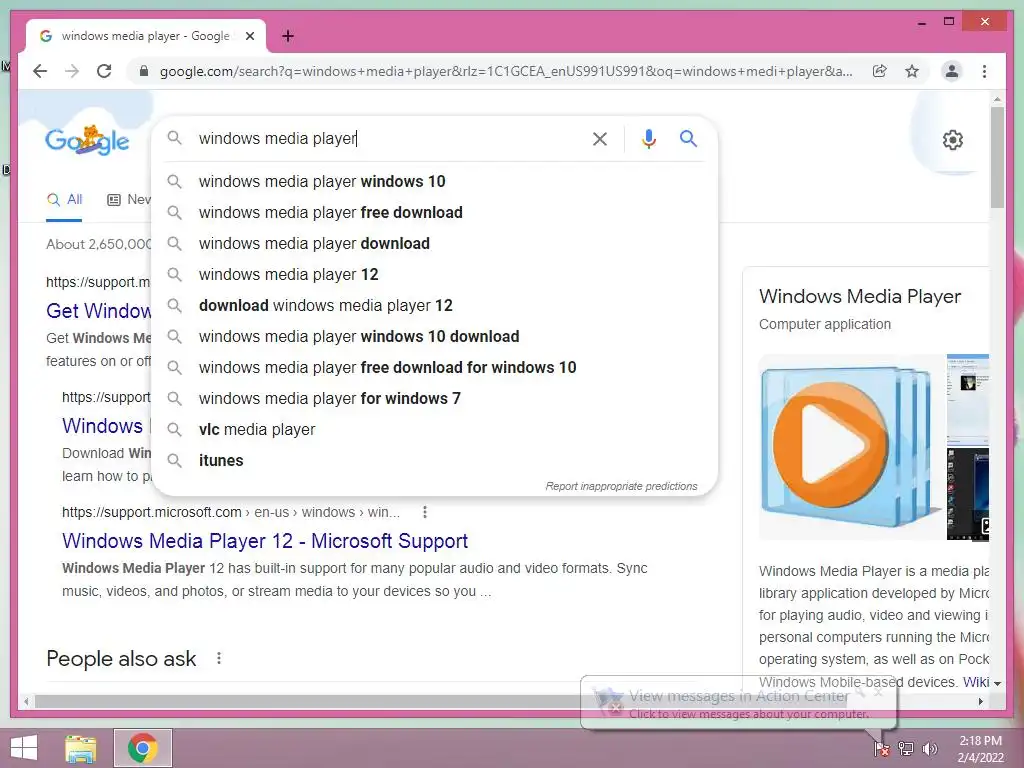
Task: Choose suggestion 'windows media player windows 10'
Action: pos(434,182)
